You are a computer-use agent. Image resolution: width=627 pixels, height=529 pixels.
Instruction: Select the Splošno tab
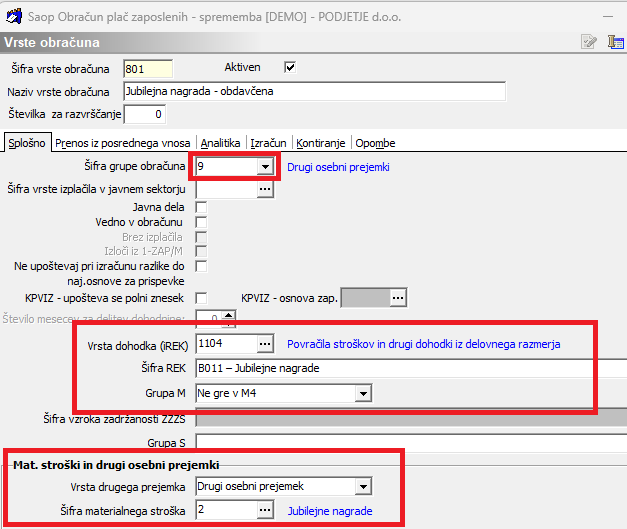point(27,143)
